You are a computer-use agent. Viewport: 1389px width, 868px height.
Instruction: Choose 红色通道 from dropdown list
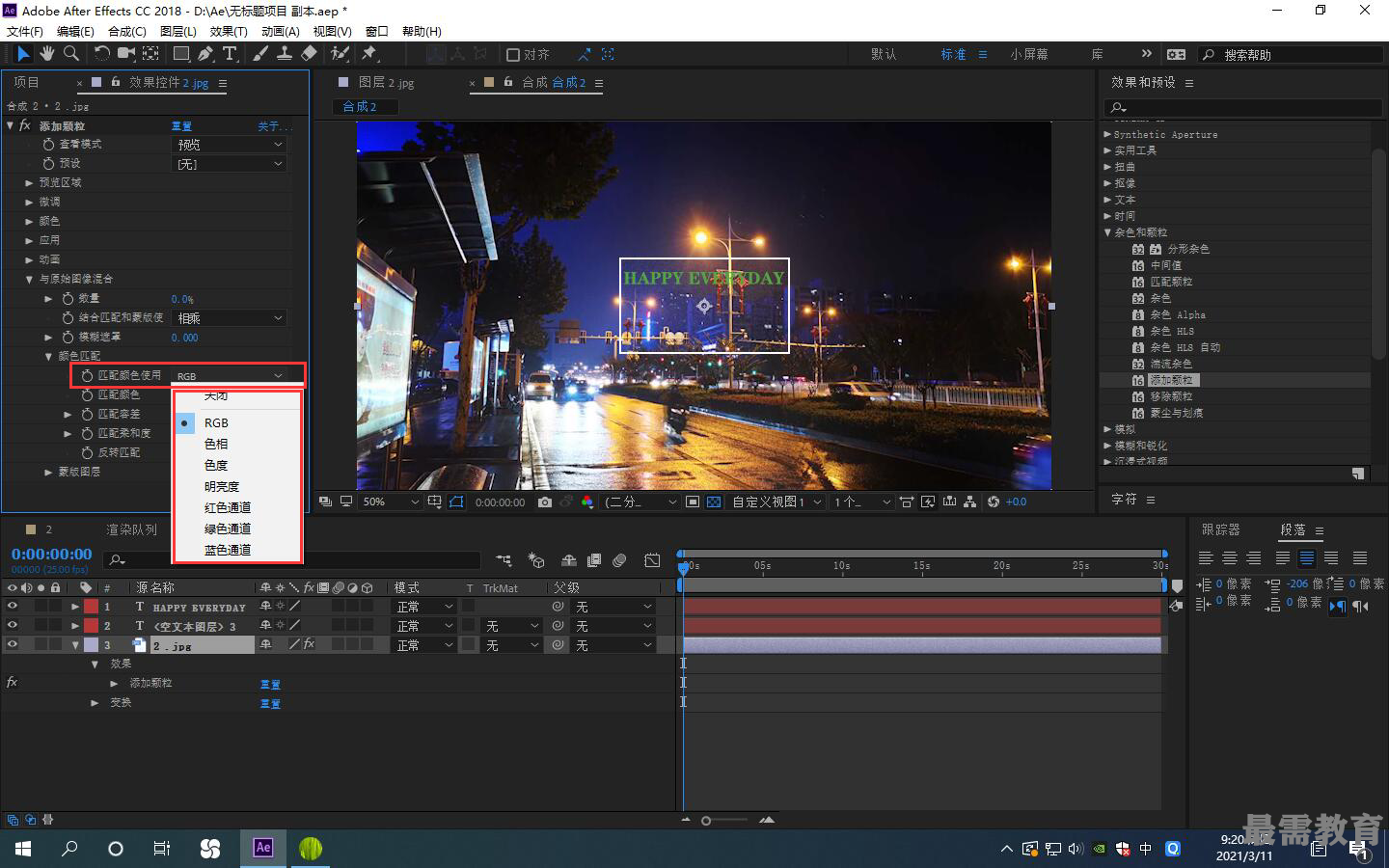click(x=228, y=508)
